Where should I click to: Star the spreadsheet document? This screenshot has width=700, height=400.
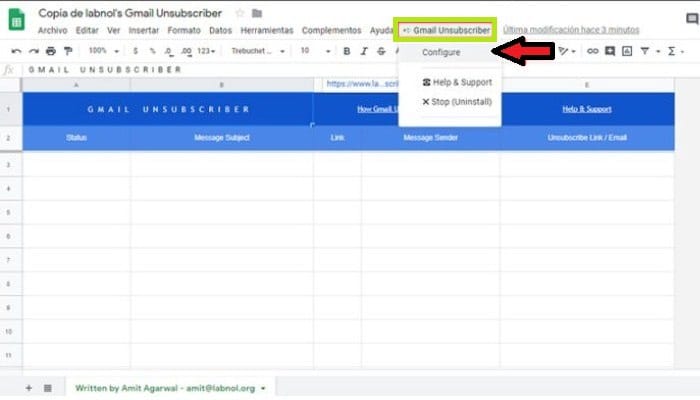pos(240,13)
